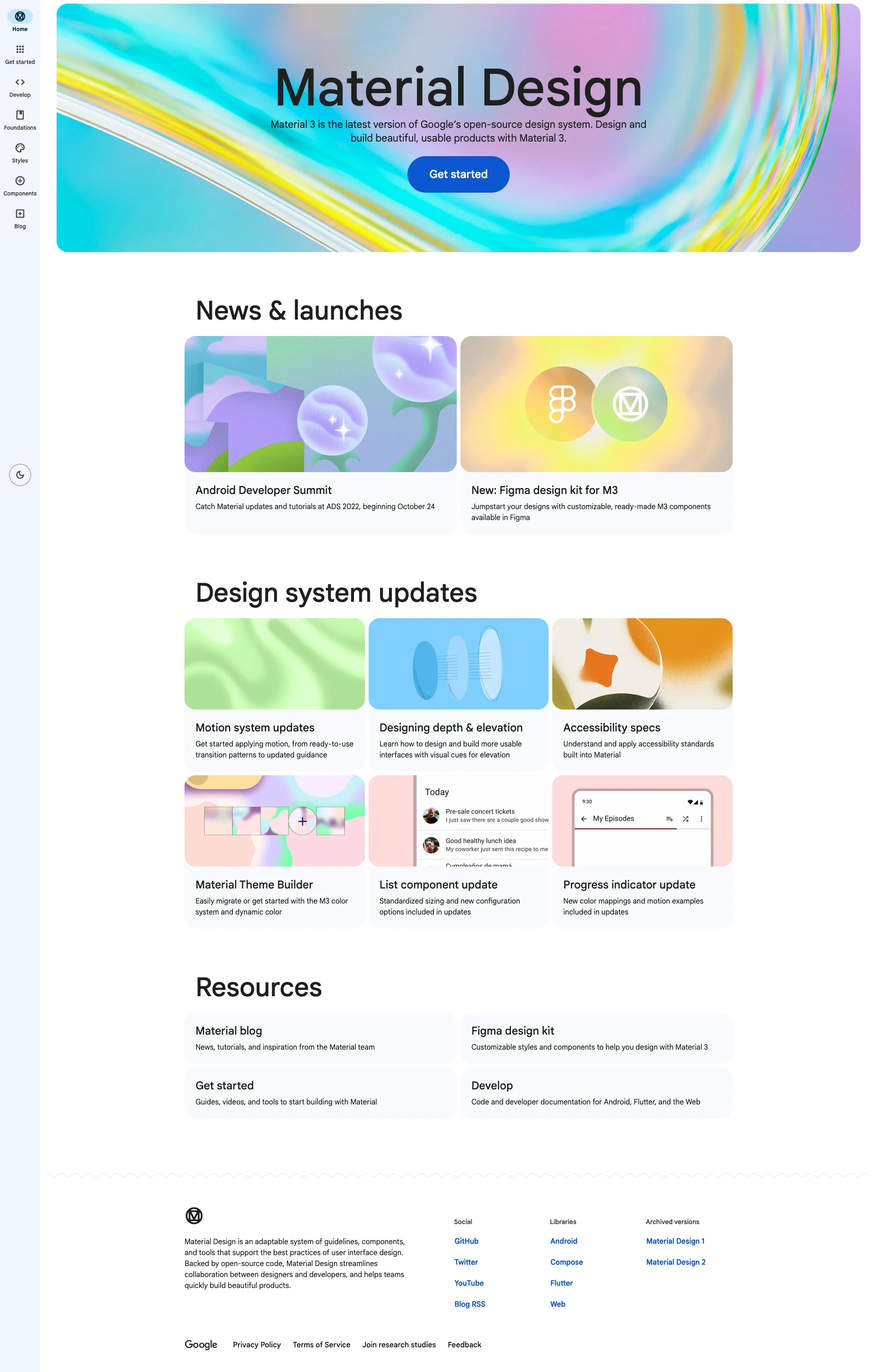This screenshot has height=1372, width=877.
Task: Open the Compose library link
Action: [x=566, y=1262]
